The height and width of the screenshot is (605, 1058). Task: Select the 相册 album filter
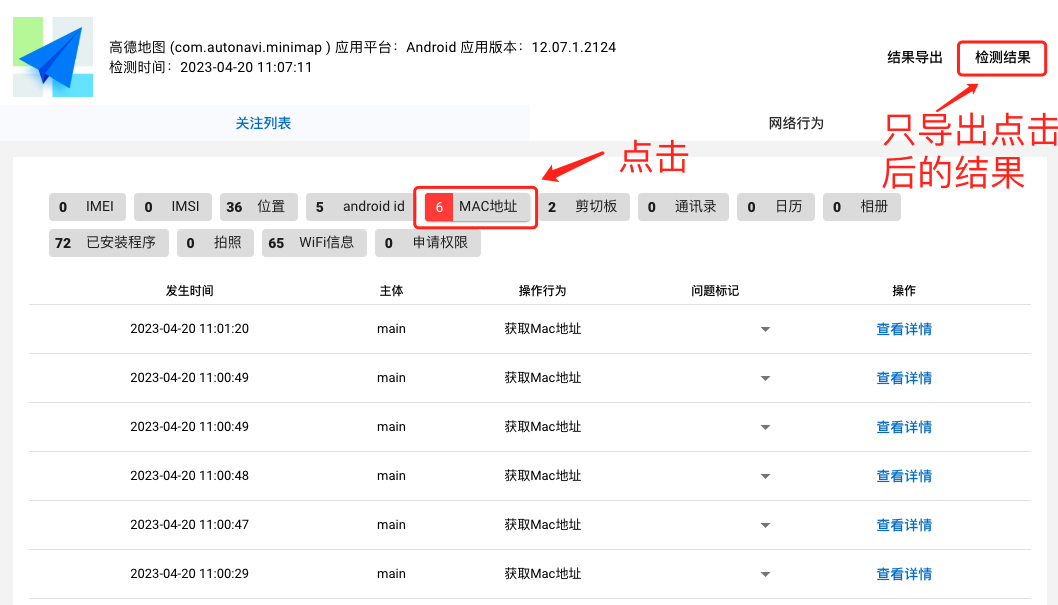coord(861,206)
